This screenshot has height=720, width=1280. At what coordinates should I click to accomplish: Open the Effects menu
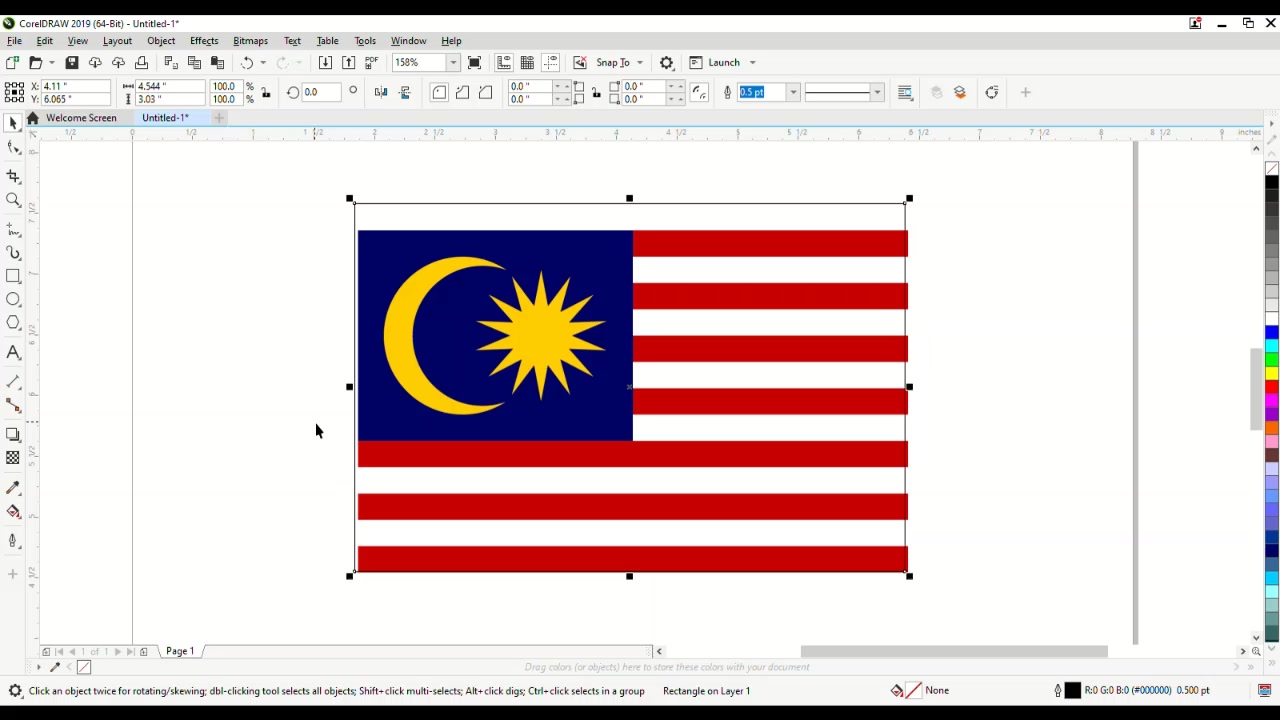[204, 41]
